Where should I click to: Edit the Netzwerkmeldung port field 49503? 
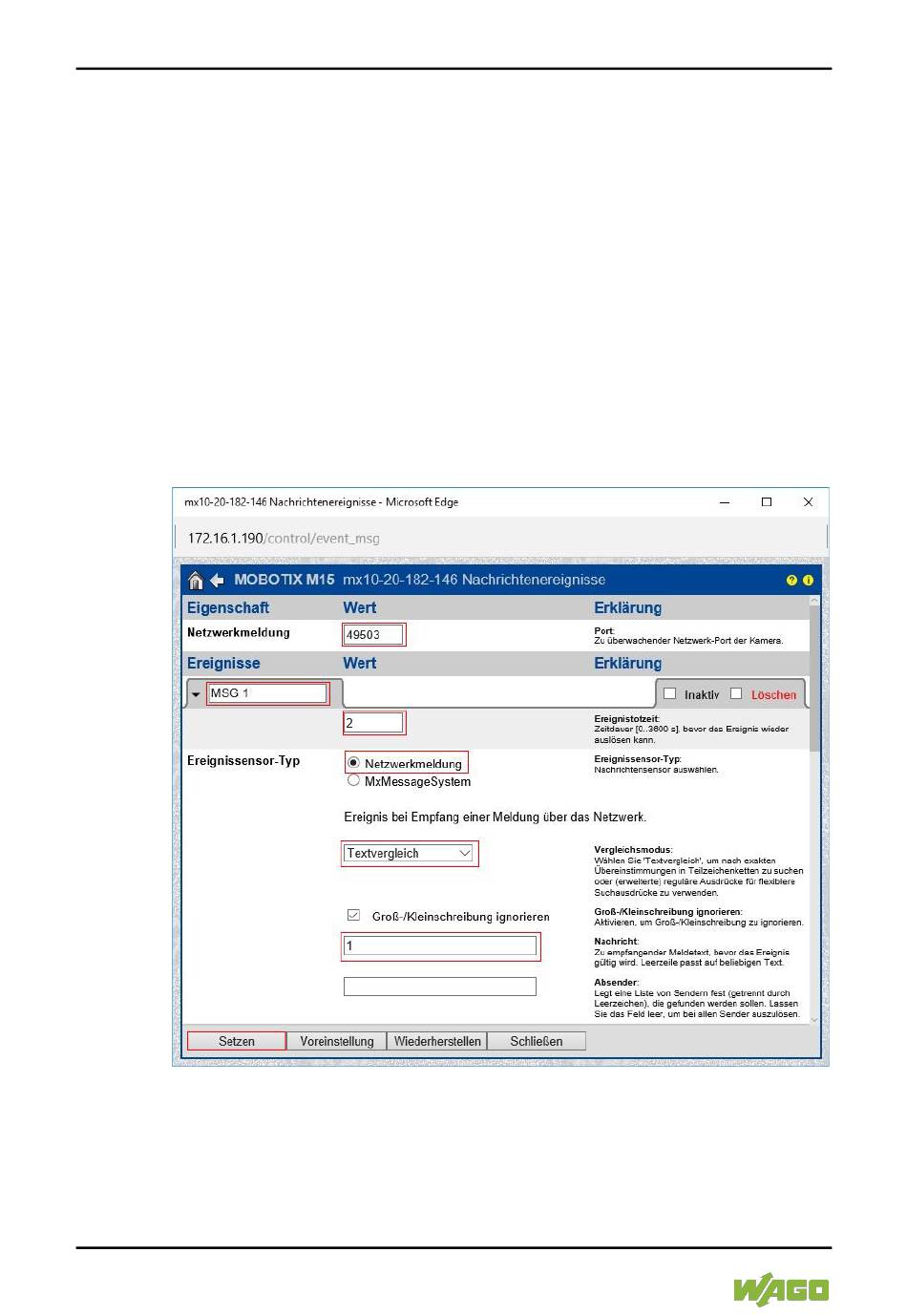pyautogui.click(x=373, y=634)
